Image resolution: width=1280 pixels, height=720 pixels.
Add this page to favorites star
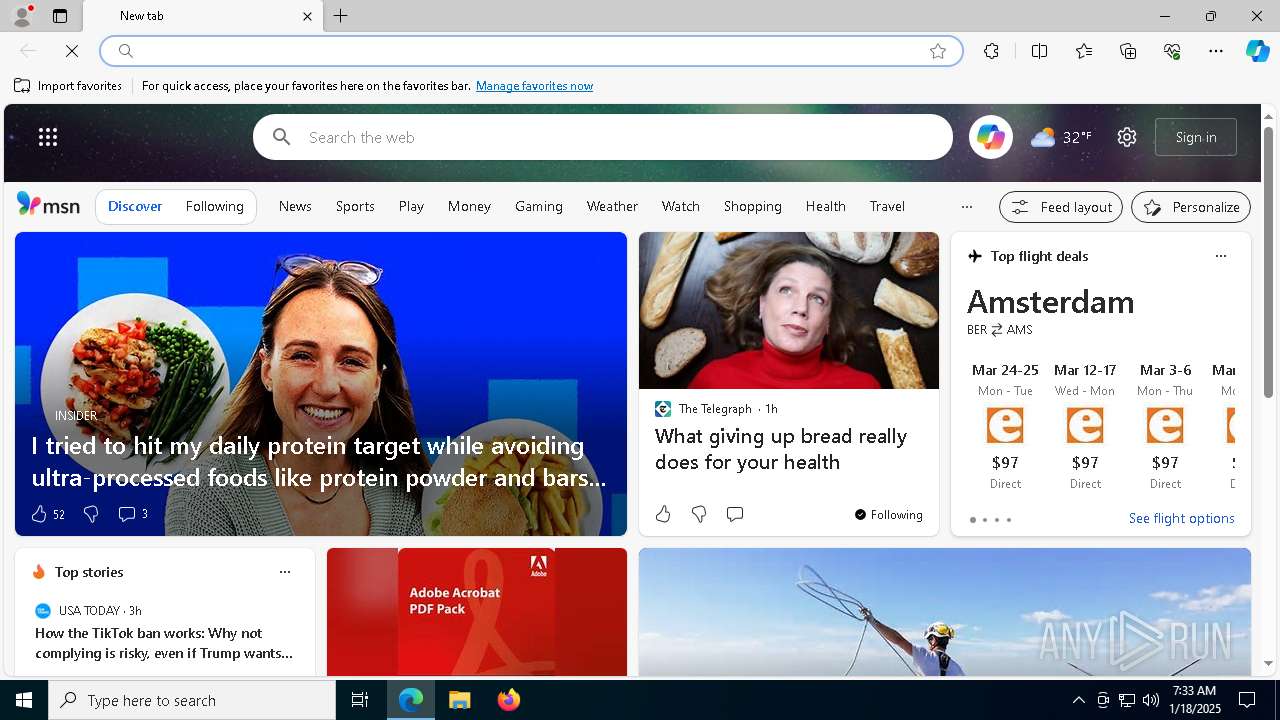pos(938,51)
